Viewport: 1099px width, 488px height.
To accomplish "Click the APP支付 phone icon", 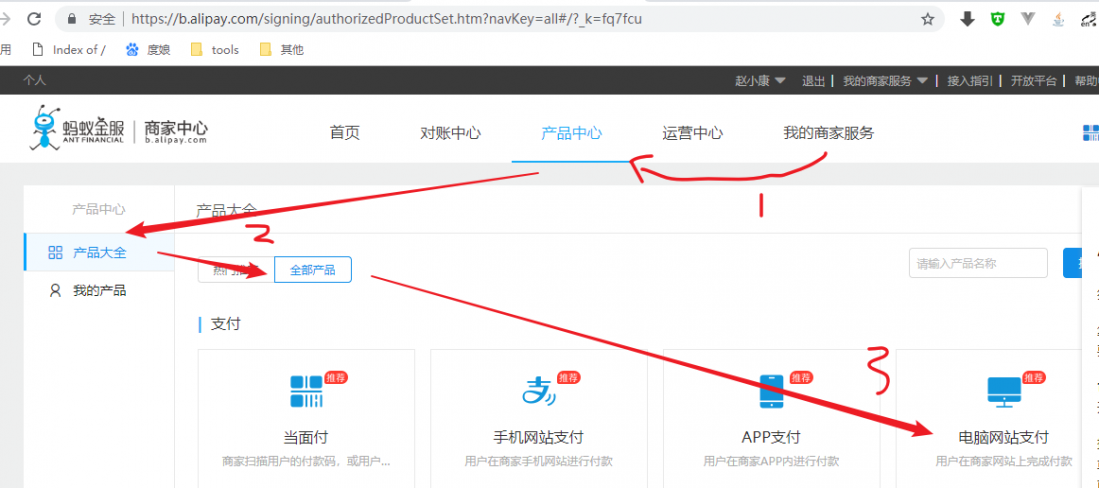I will [x=771, y=391].
